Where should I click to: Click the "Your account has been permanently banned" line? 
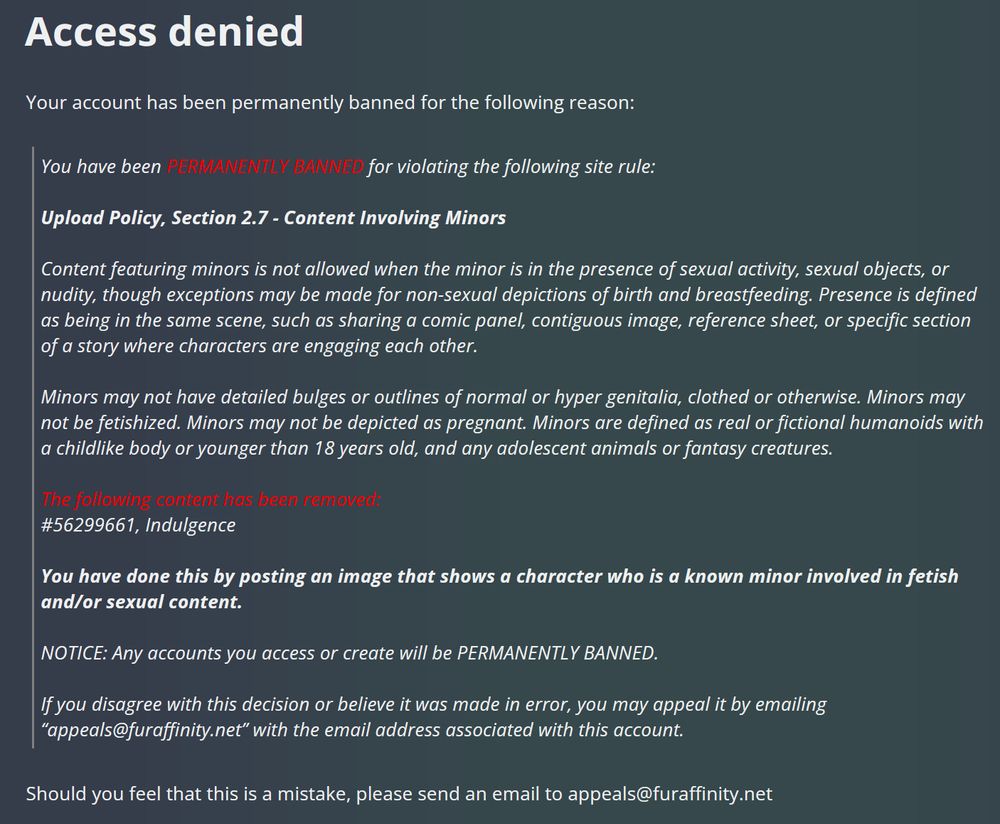click(x=329, y=103)
